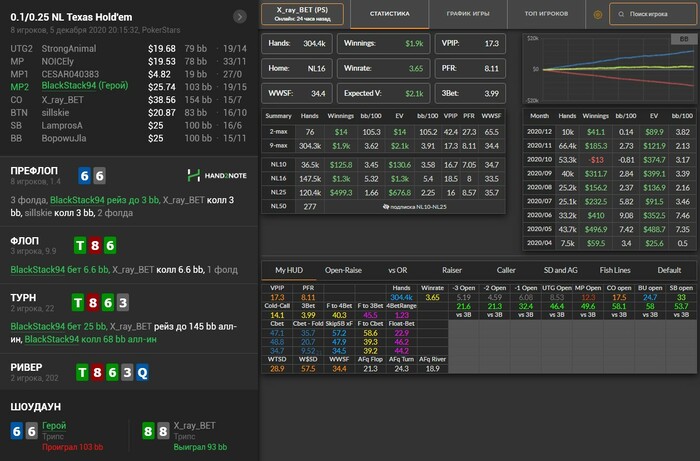Toggle the BB button on the graph

(x=683, y=39)
